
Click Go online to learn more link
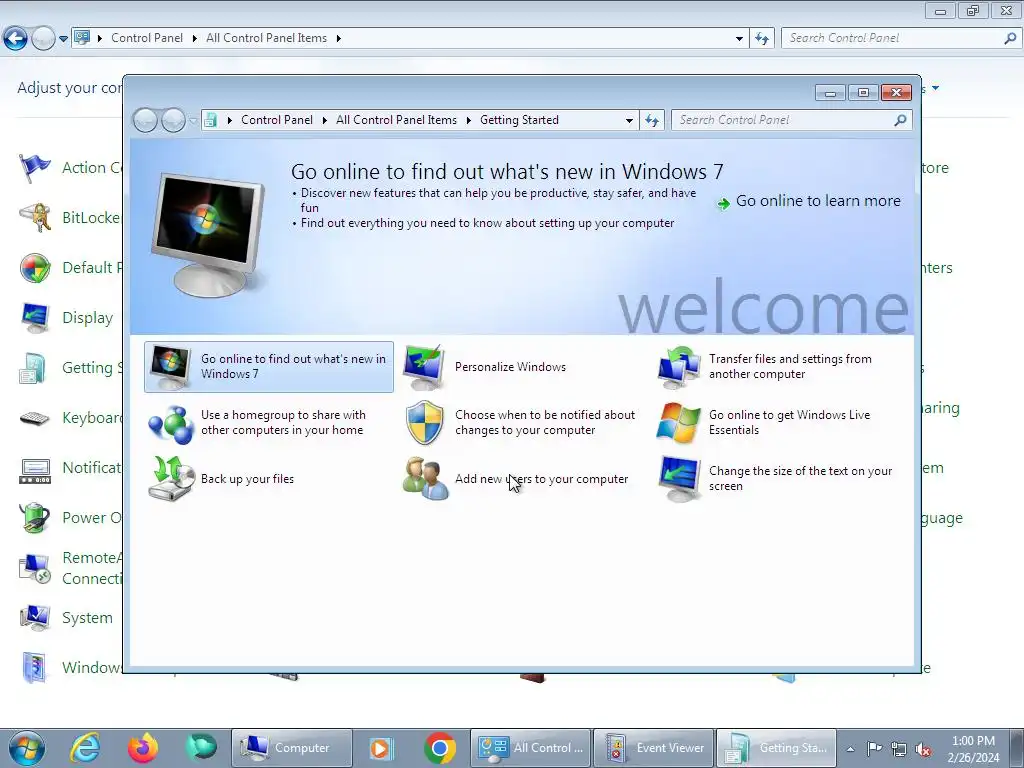tap(818, 201)
